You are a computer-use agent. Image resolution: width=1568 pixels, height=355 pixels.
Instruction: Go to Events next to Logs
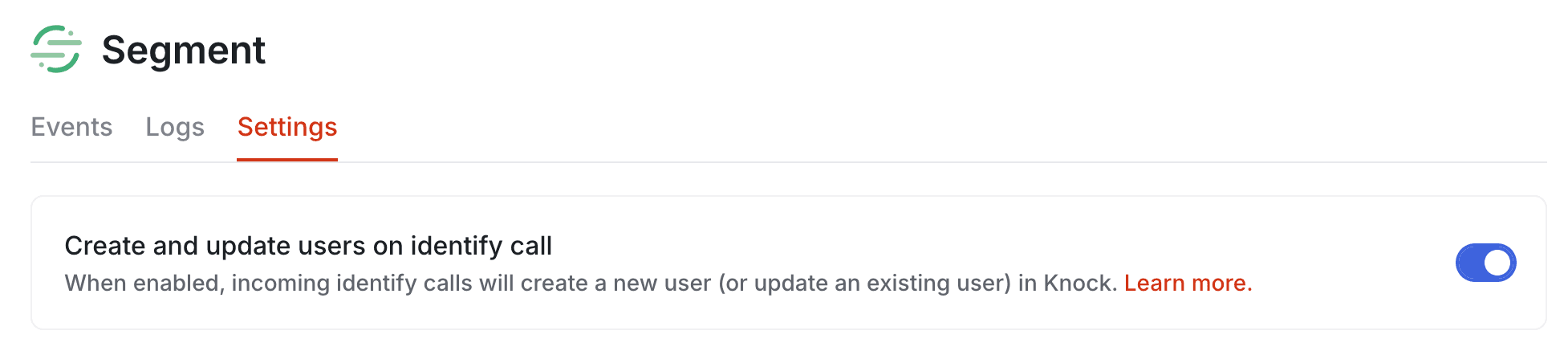pyautogui.click(x=71, y=127)
